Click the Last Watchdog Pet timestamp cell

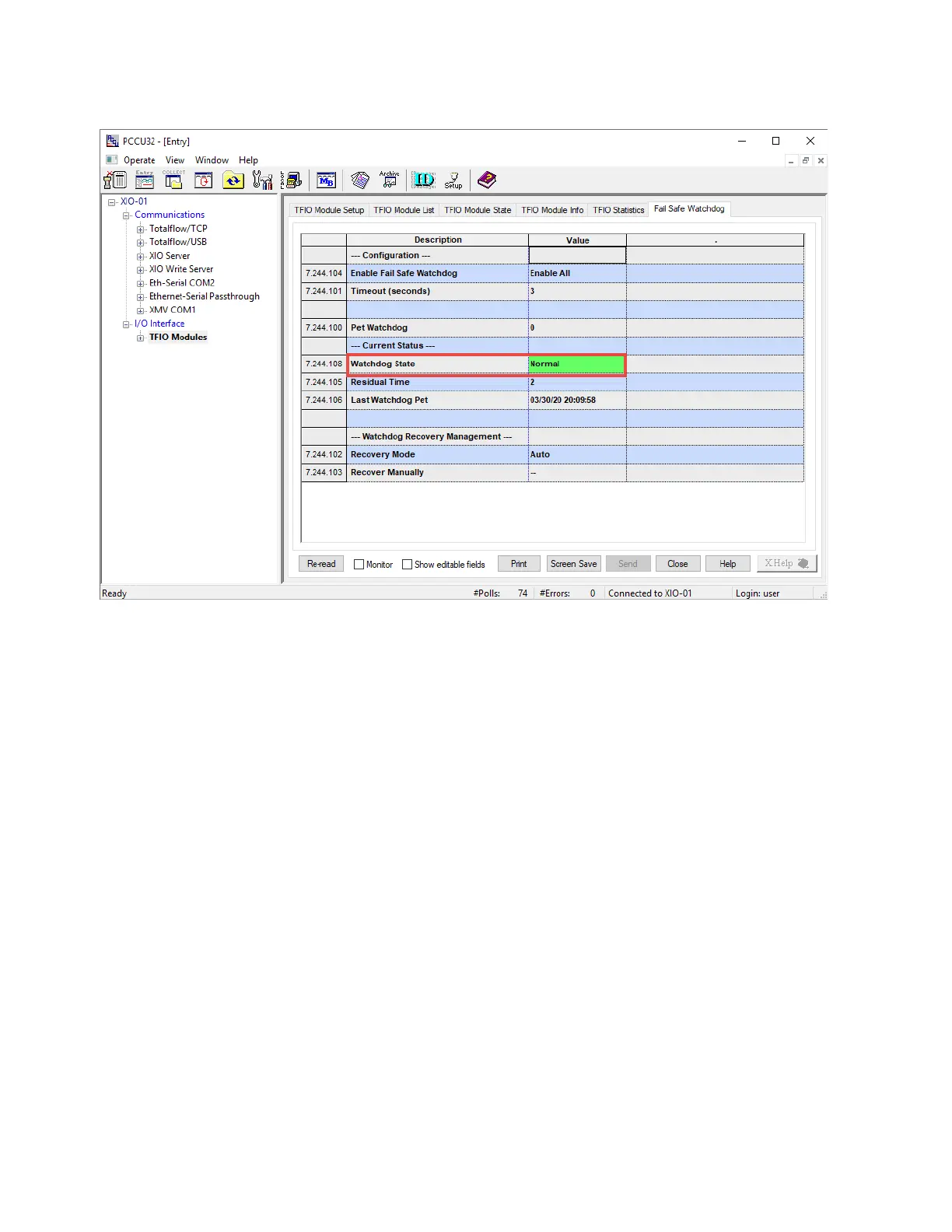tap(577, 400)
